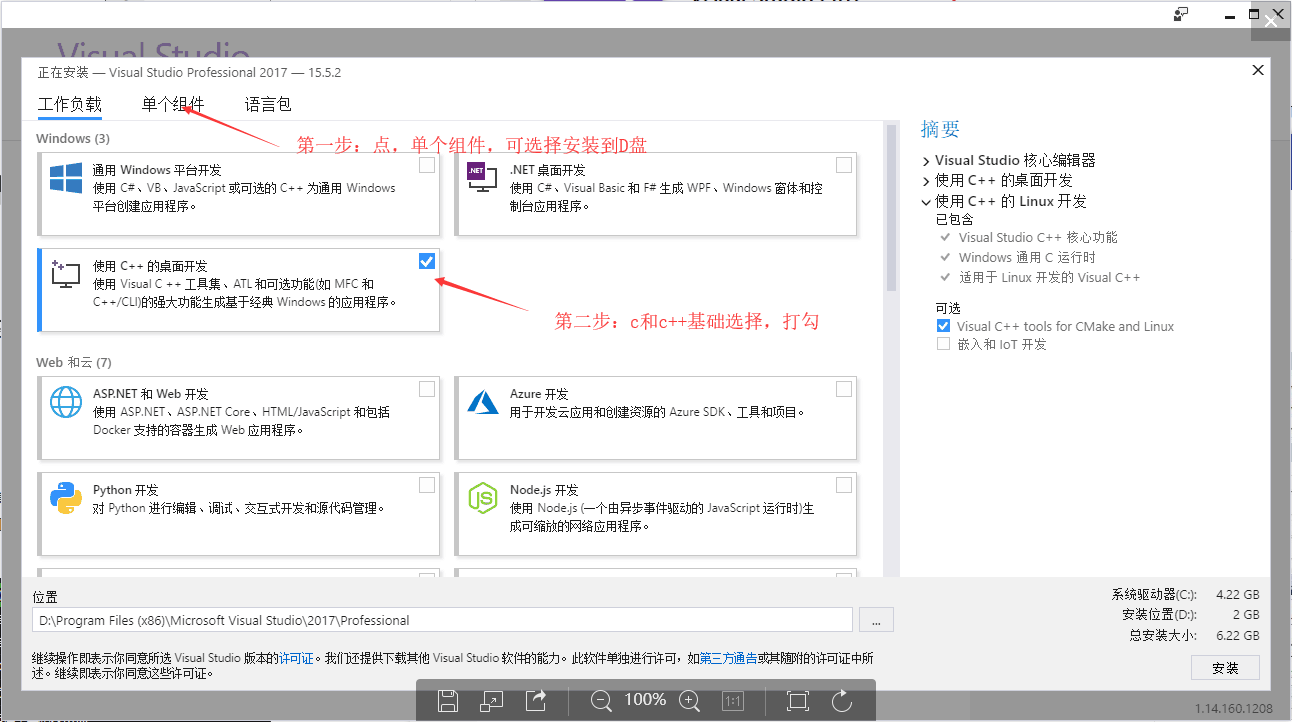Screen dimensions: 1292x722
Task: Switch to the 语言包 tab
Action: (268, 104)
